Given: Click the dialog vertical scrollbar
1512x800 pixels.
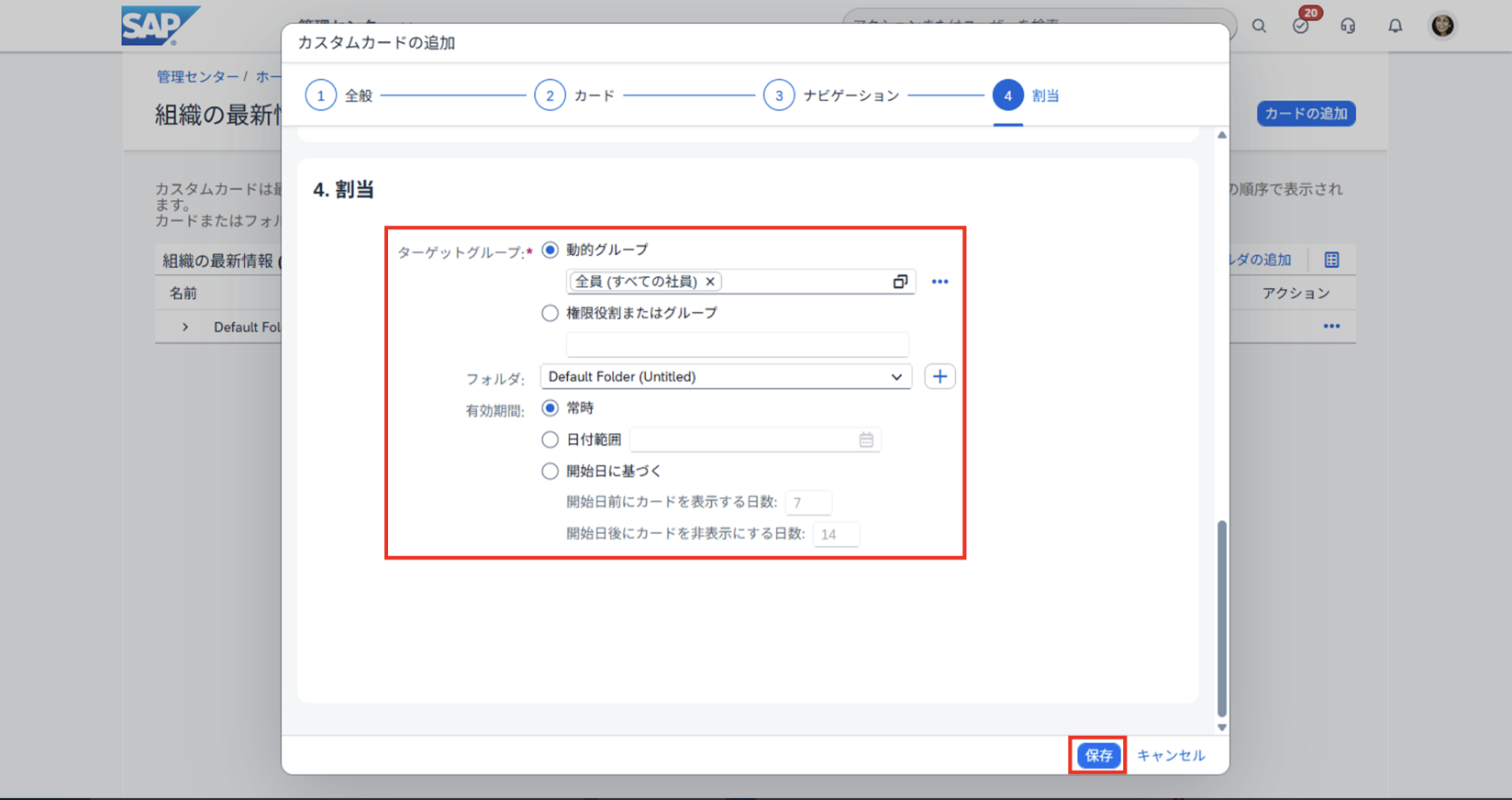Looking at the screenshot, I should pyautogui.click(x=1221, y=617).
